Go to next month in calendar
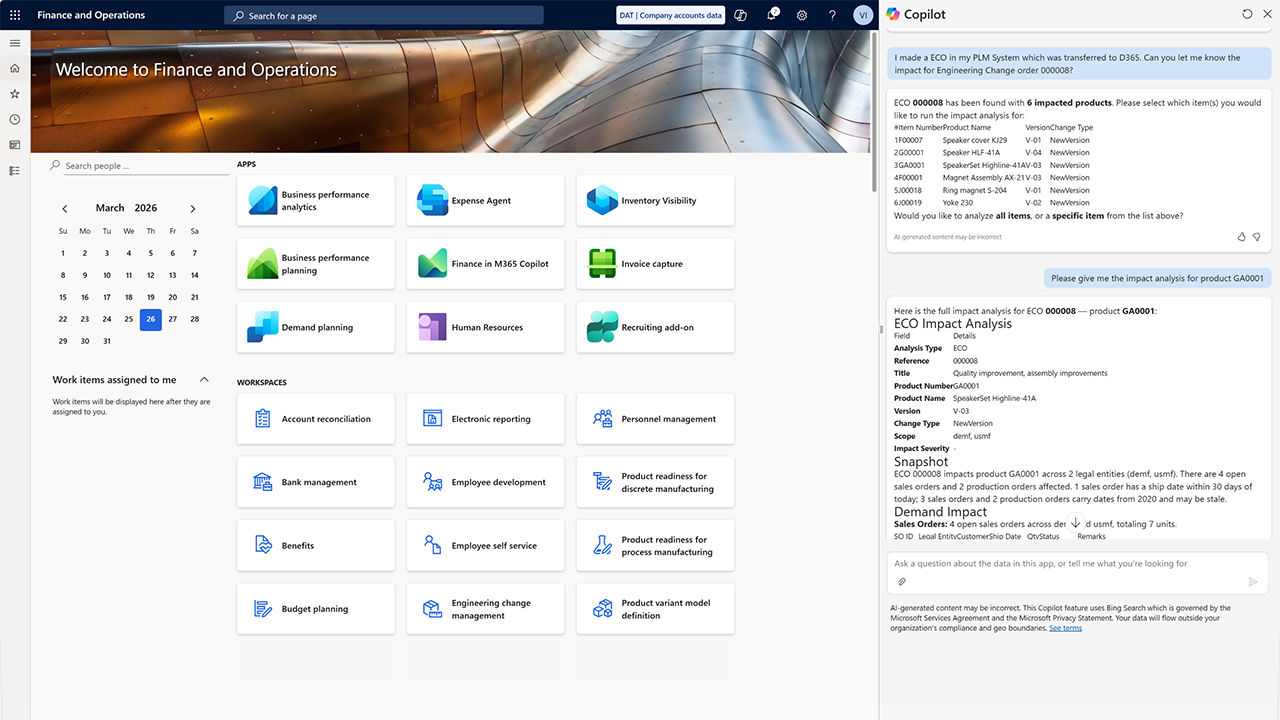Viewport: 1280px width, 720px height. [x=193, y=208]
